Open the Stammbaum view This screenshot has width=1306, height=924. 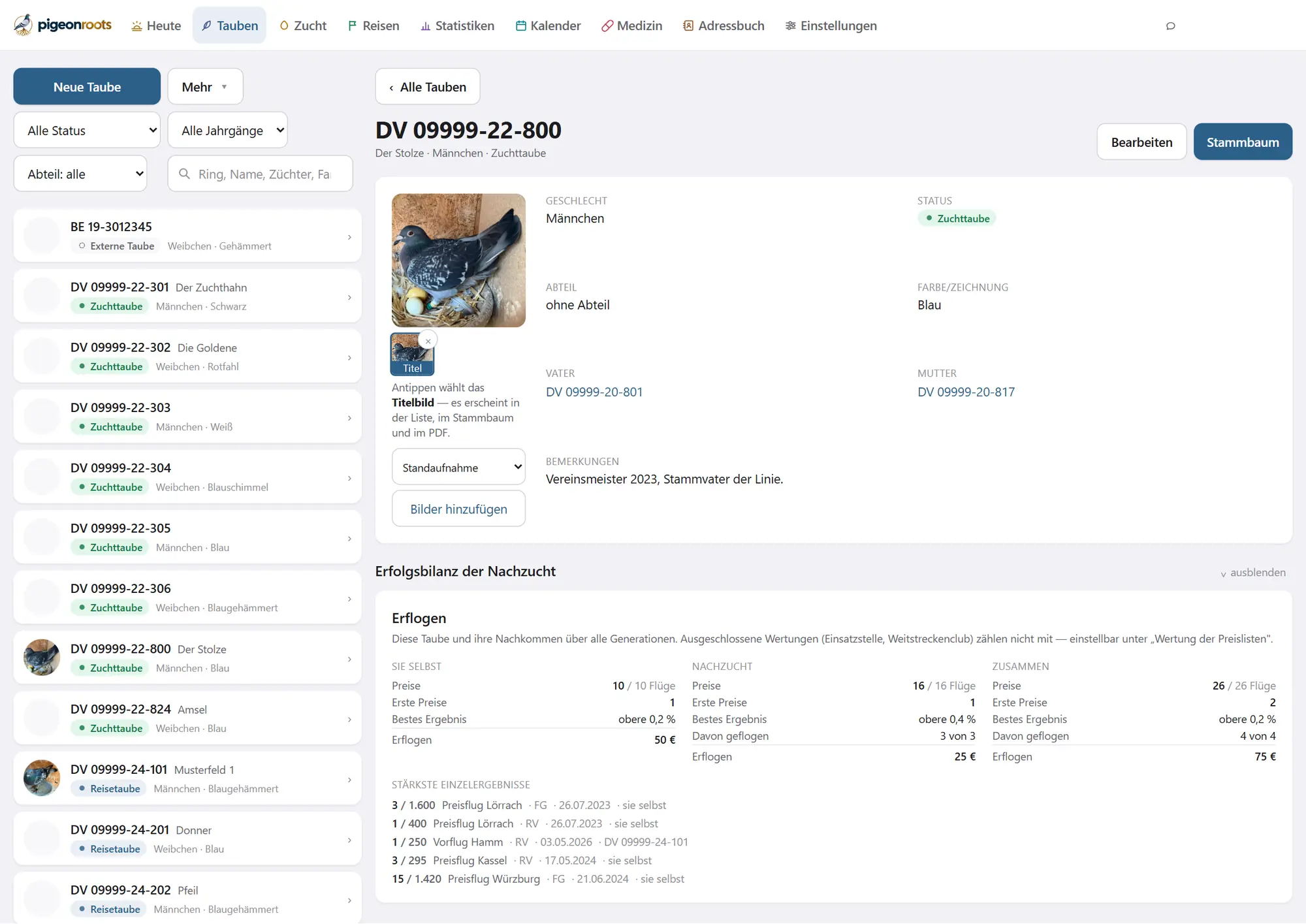(1243, 142)
